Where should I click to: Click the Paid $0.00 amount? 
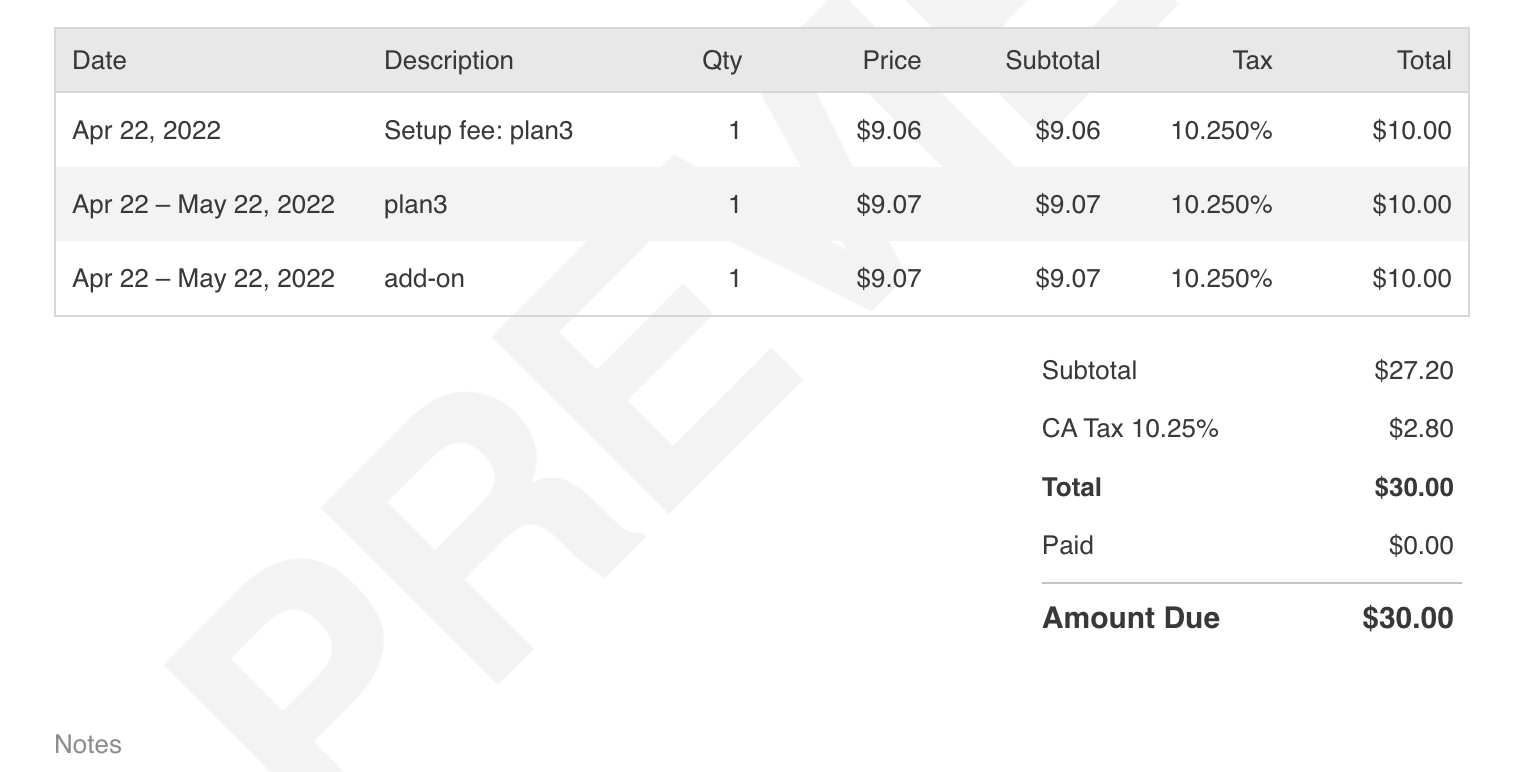[x=1420, y=546]
